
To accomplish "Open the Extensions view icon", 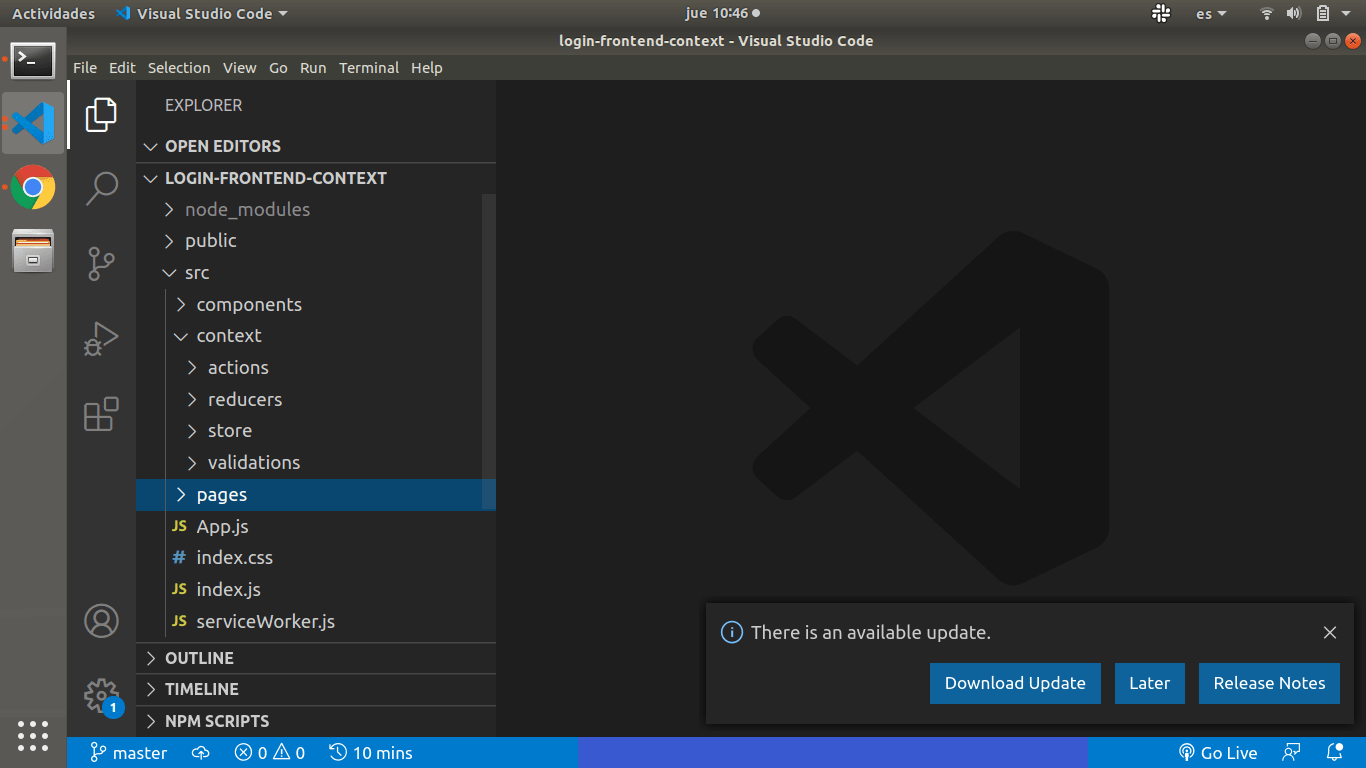I will click(101, 414).
